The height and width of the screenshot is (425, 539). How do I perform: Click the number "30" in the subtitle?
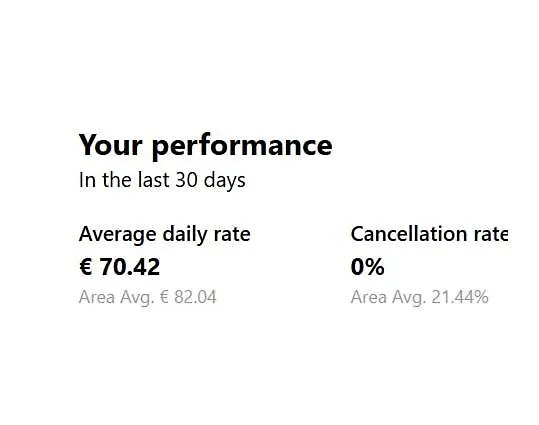tap(186, 179)
